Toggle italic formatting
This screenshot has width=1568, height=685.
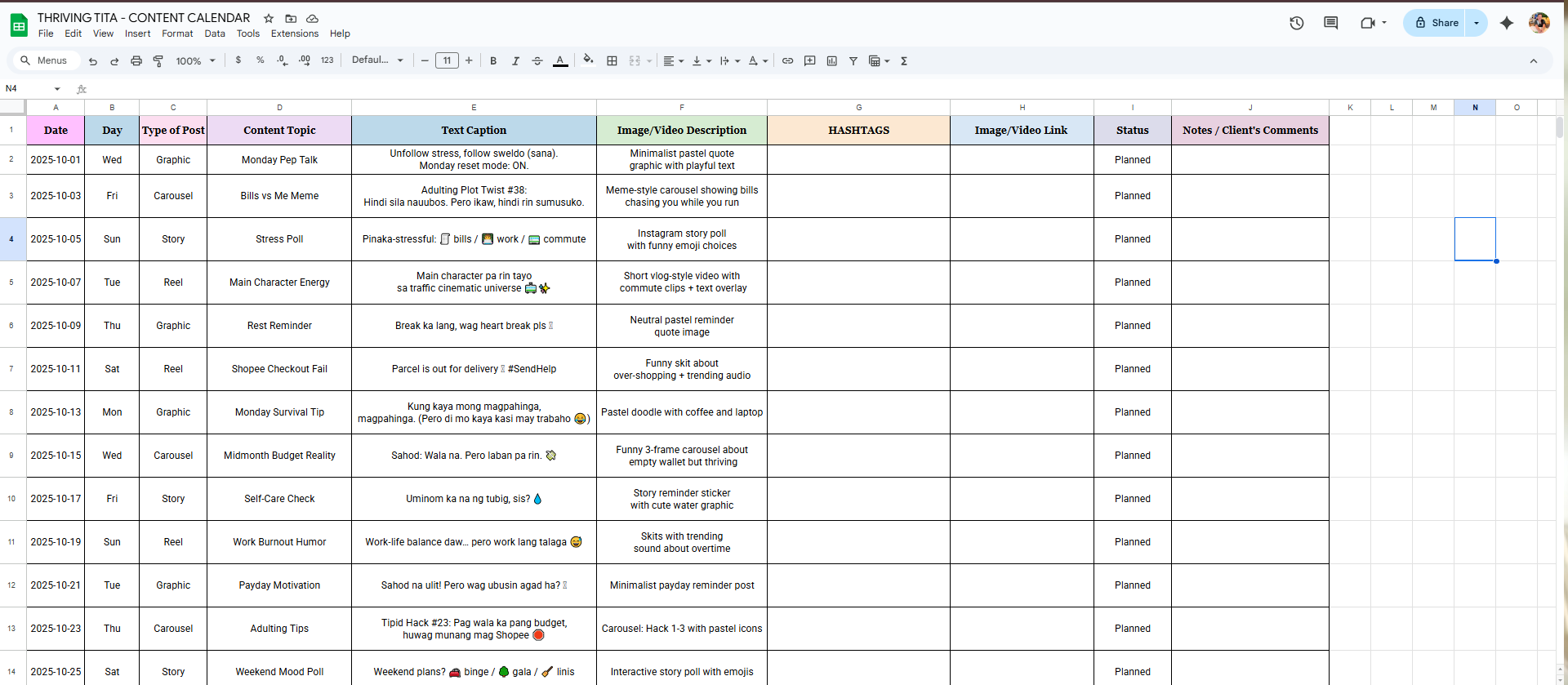click(515, 61)
